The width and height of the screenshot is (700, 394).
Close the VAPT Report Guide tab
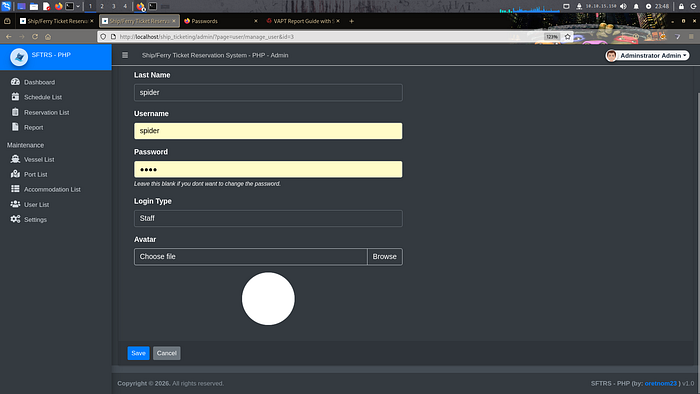(338, 21)
